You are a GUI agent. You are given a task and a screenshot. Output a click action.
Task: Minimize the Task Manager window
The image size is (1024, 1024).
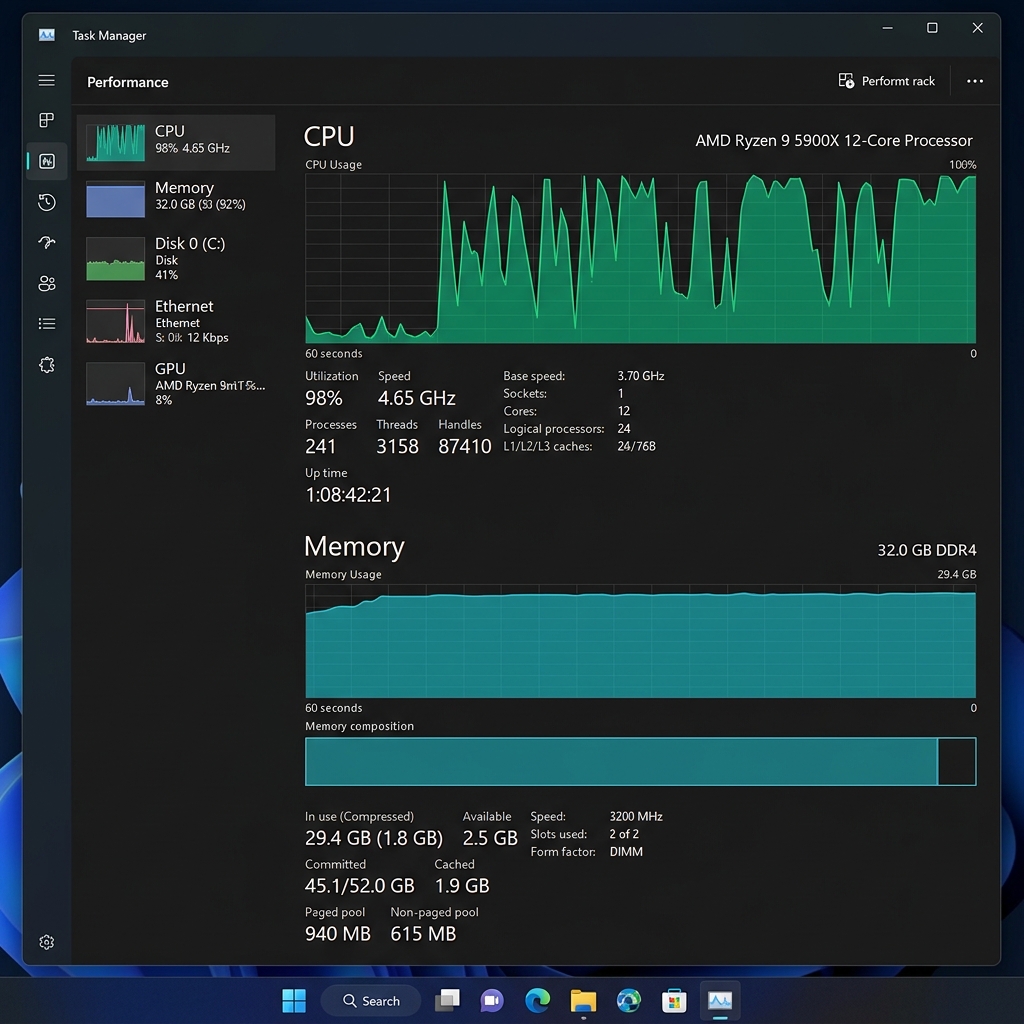tap(888, 27)
